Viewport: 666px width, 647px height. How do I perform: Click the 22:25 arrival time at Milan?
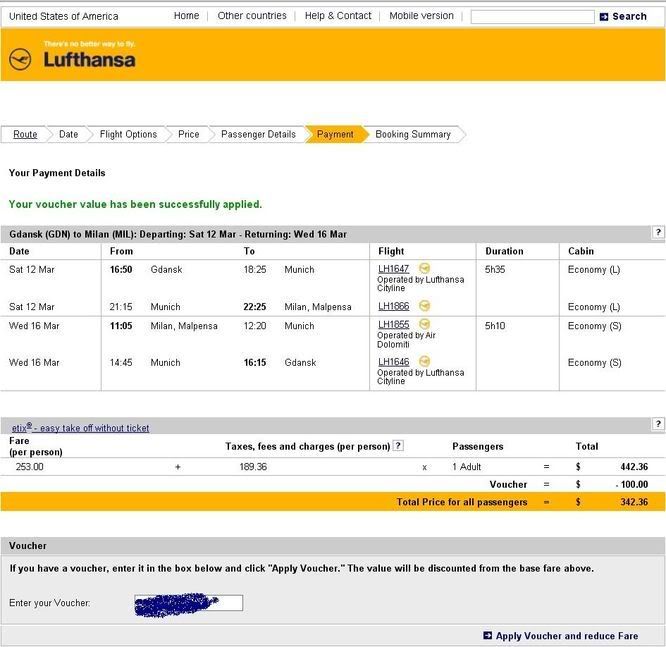point(255,307)
